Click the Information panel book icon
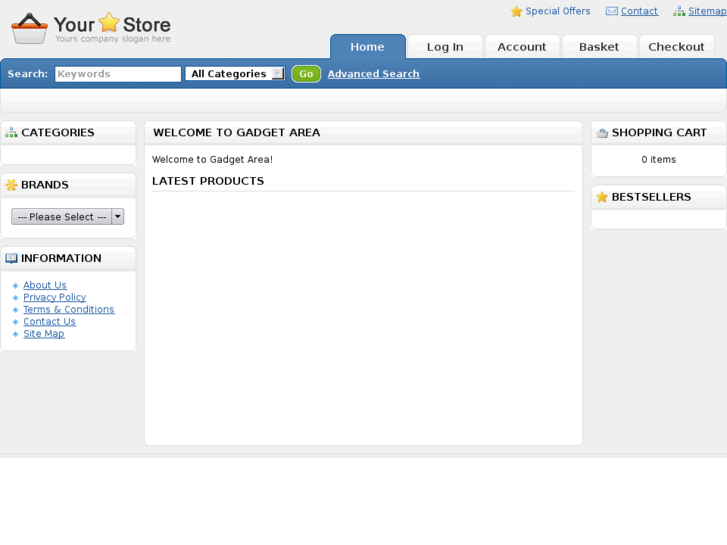 [x=11, y=258]
